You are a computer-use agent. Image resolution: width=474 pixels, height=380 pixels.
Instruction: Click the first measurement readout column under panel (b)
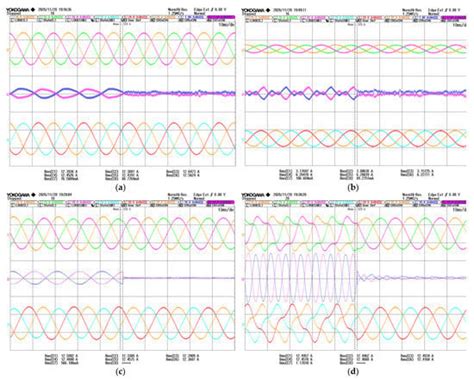(x=296, y=175)
